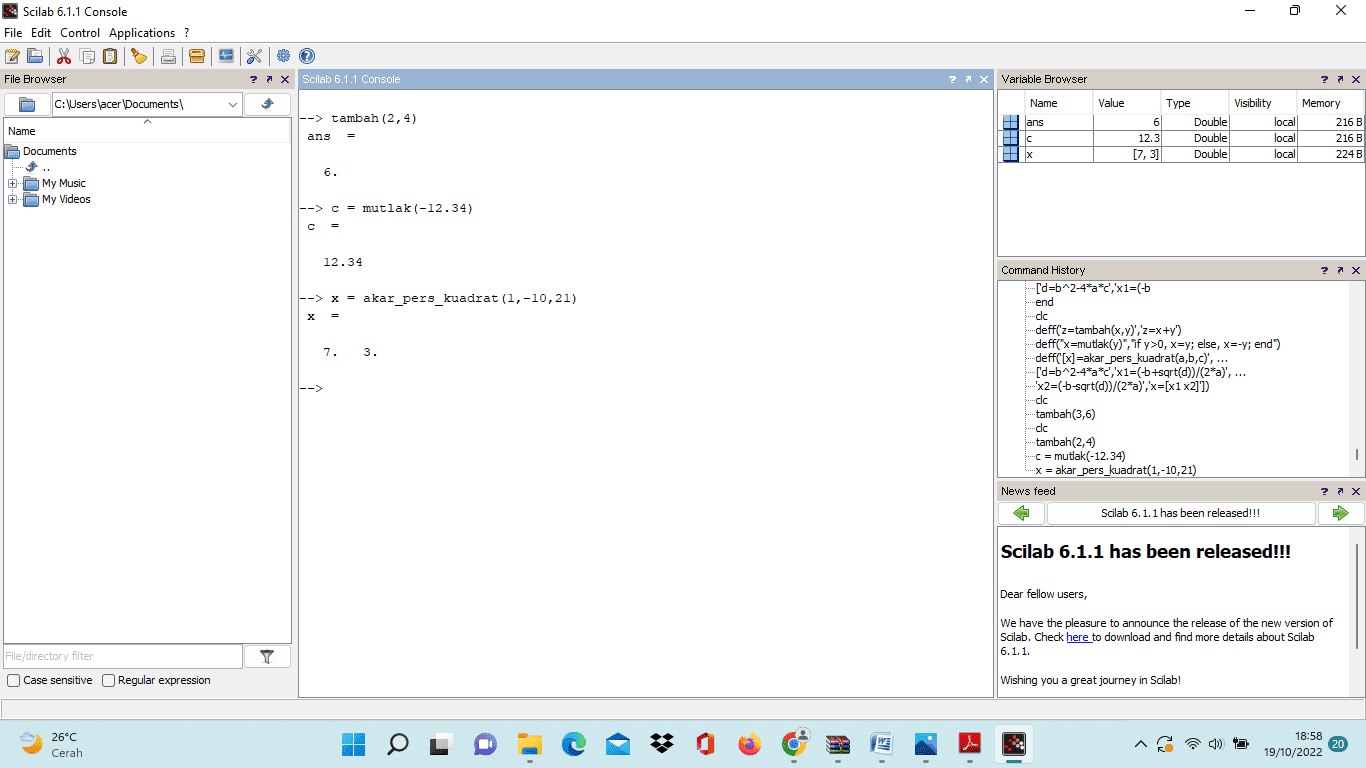Close the File Browser panel
The image size is (1366, 768).
tap(284, 79)
